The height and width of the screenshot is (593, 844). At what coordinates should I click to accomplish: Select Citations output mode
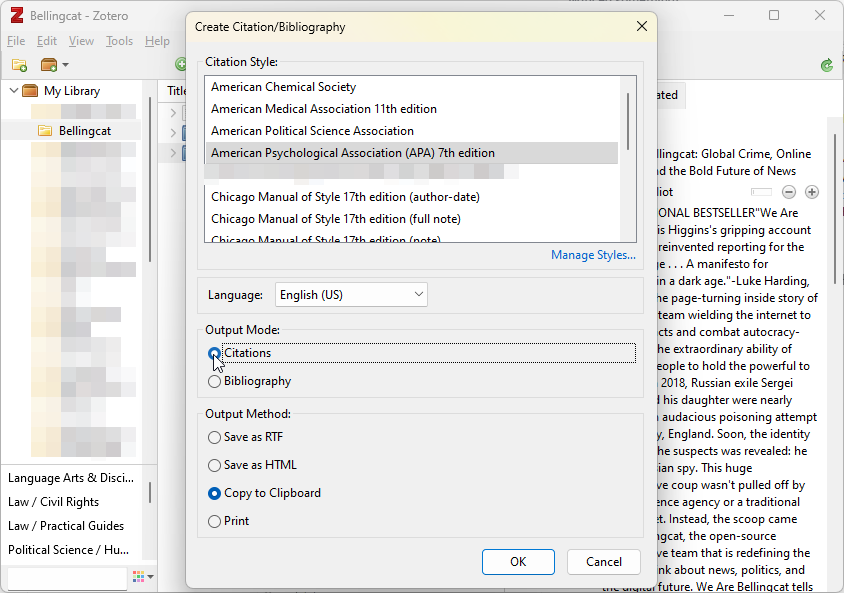[x=214, y=353]
